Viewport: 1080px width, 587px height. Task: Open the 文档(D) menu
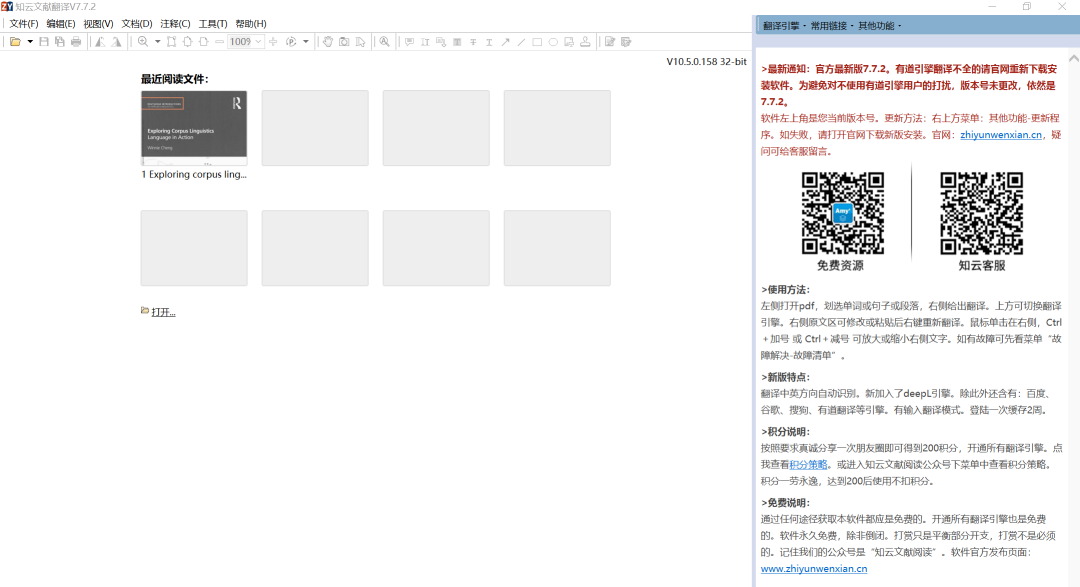(137, 23)
